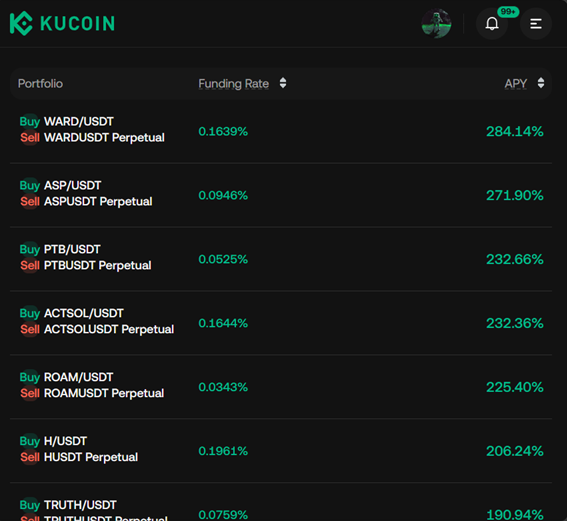Image resolution: width=567 pixels, height=521 pixels.
Task: Click the Funding Rate header label
Action: click(x=234, y=84)
